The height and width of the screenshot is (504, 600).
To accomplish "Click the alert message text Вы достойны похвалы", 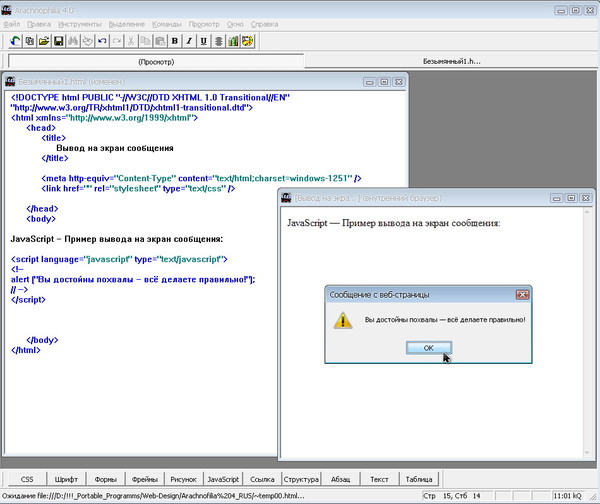I will click(445, 320).
